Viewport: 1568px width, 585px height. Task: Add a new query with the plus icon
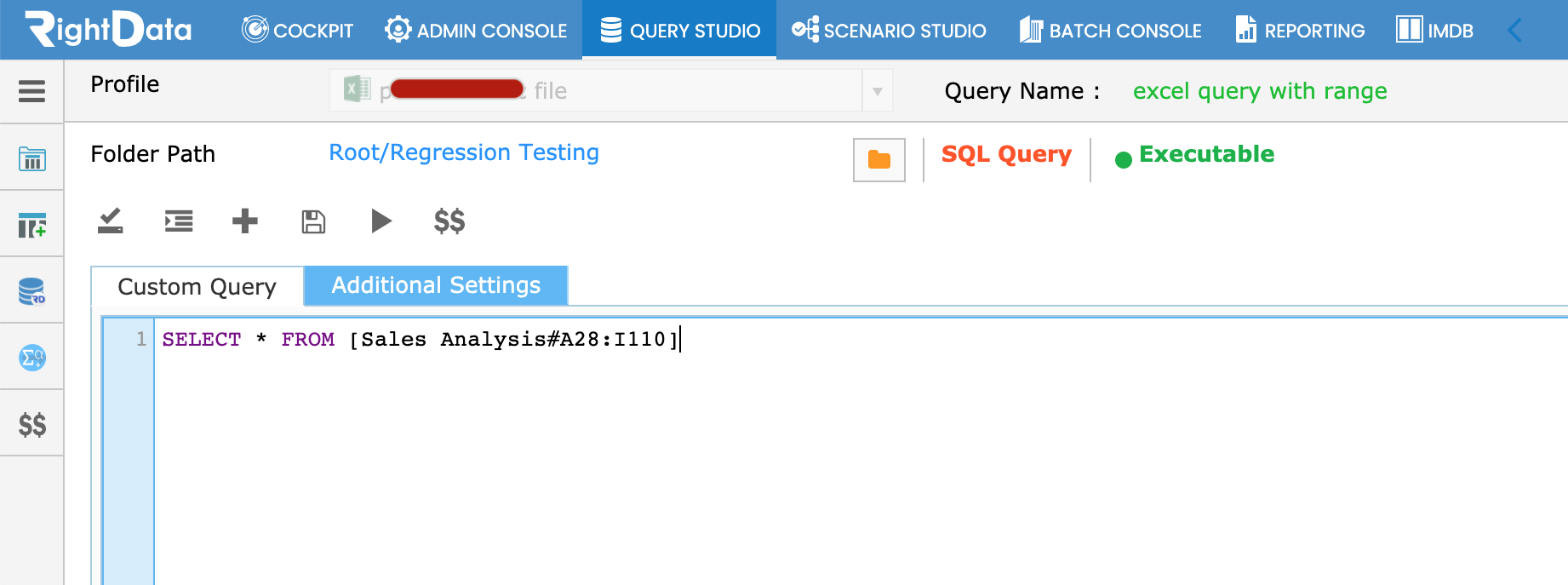coord(245,221)
